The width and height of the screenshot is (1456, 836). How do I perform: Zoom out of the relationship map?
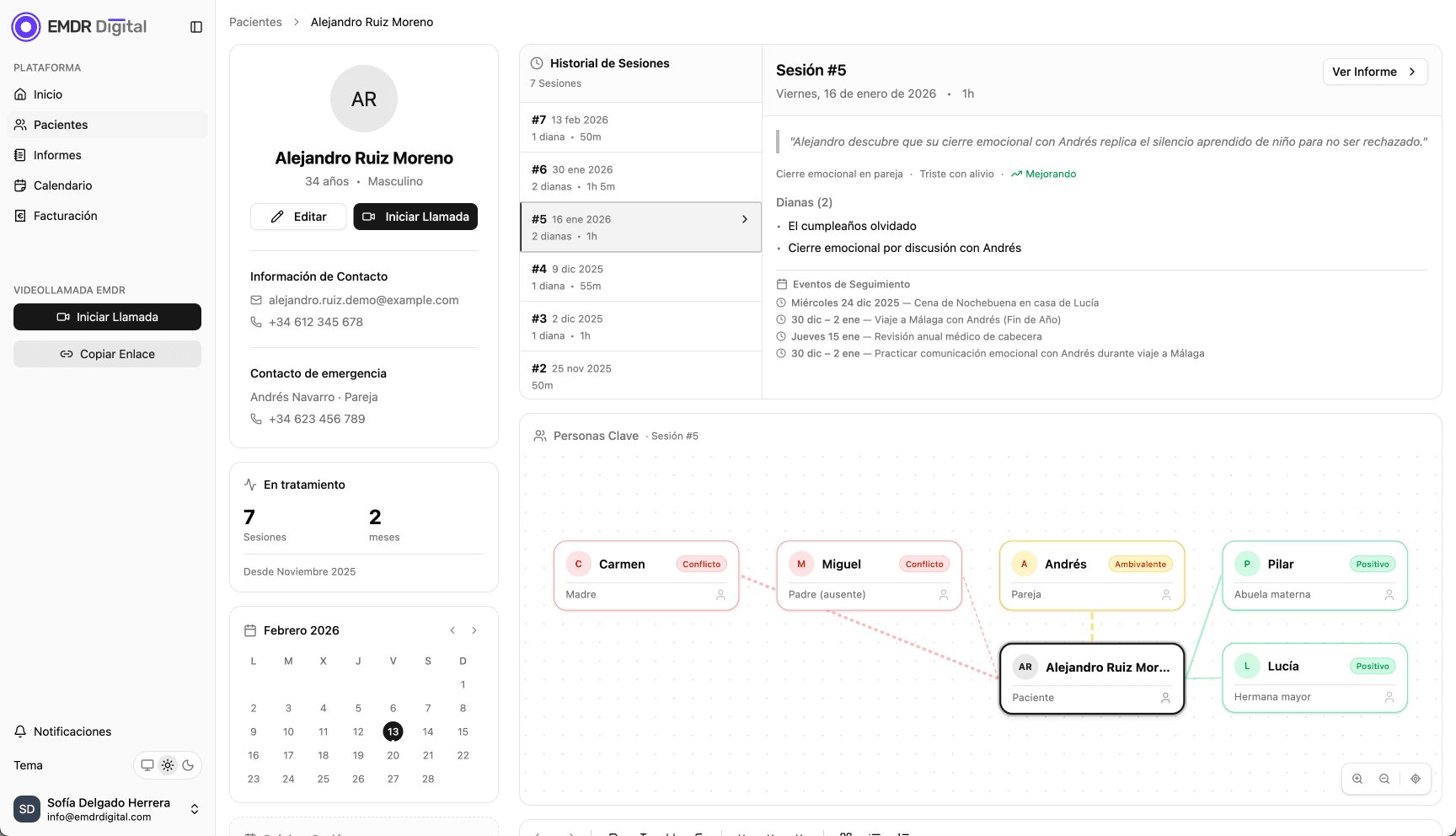pos(1384,779)
